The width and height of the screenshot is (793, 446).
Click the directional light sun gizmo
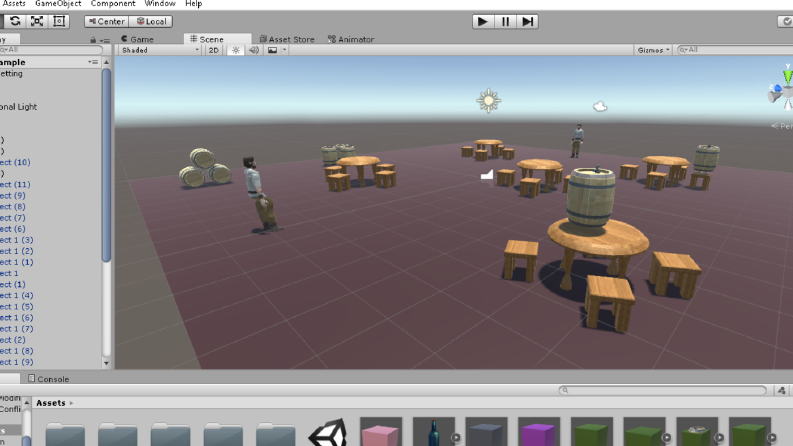(489, 101)
